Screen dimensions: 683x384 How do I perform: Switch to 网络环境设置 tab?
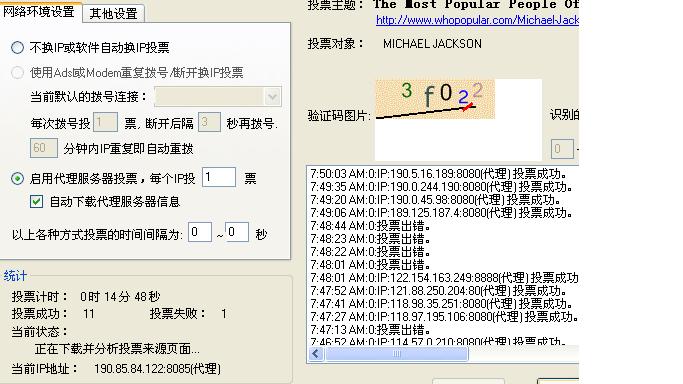(39, 11)
